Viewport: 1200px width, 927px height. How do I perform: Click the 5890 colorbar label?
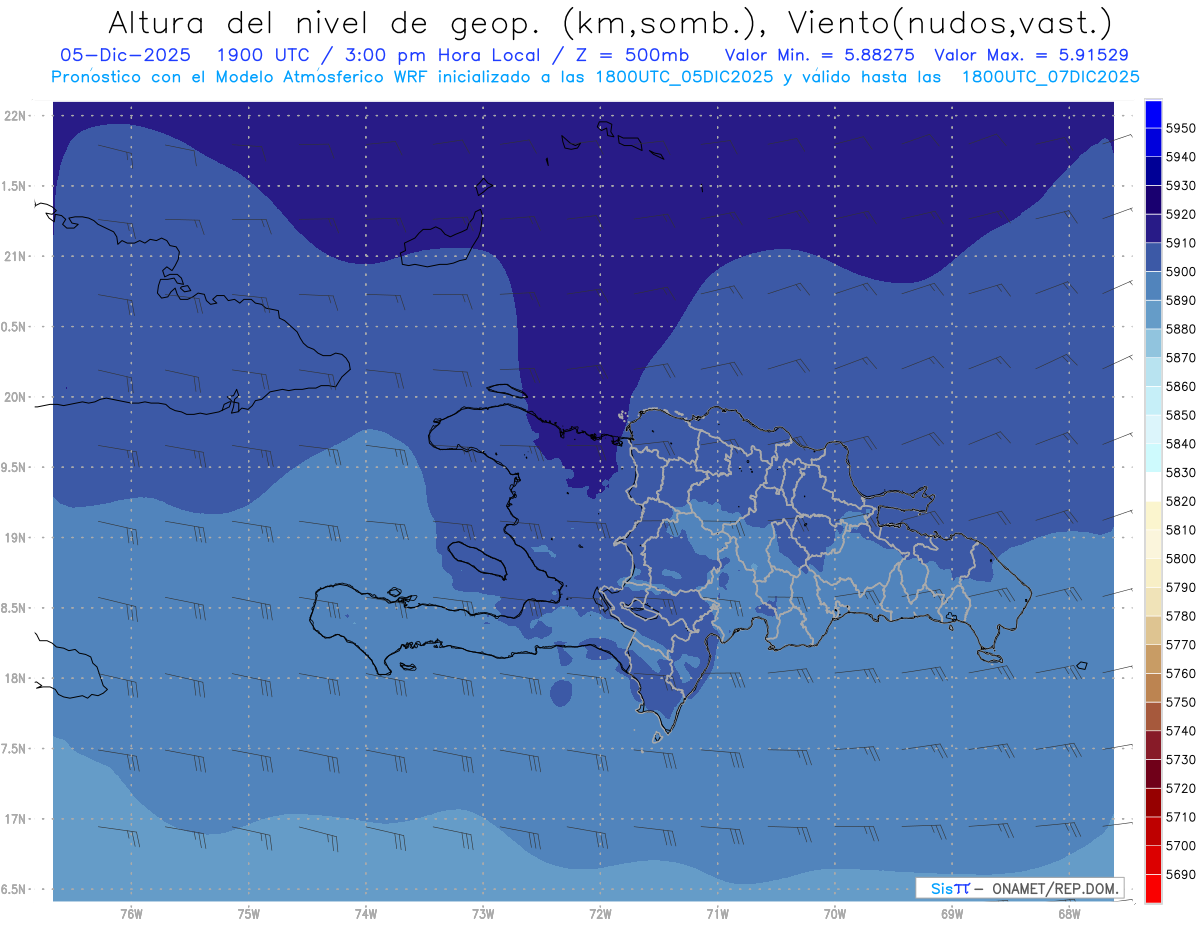point(1180,300)
